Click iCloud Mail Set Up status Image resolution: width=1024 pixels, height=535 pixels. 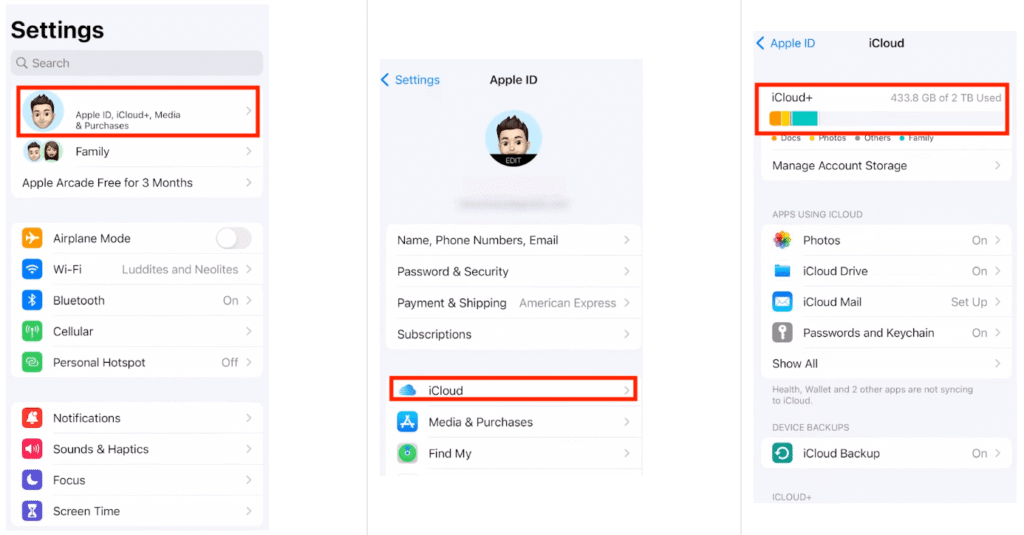968,302
